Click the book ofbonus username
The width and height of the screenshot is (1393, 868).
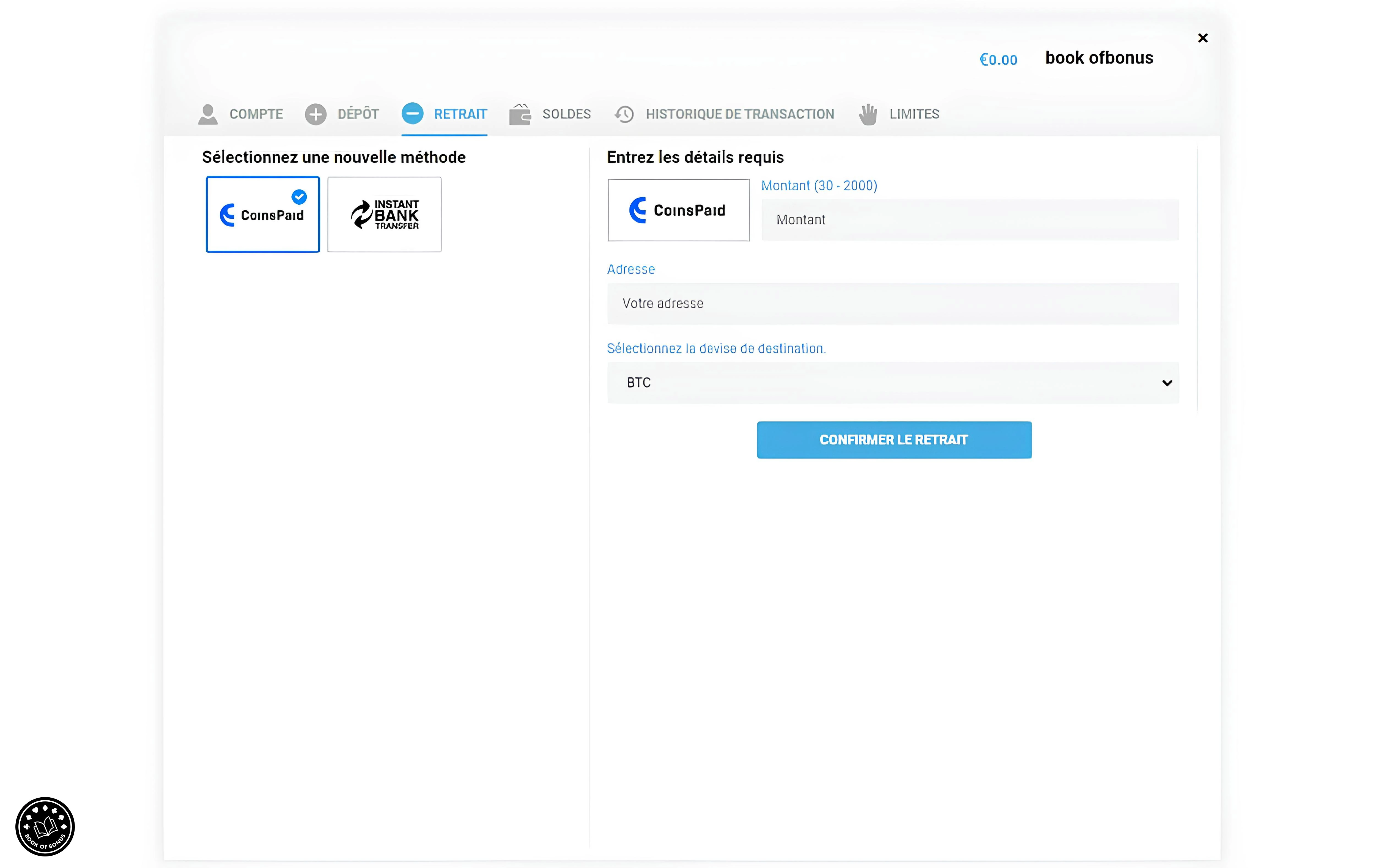click(x=1099, y=58)
